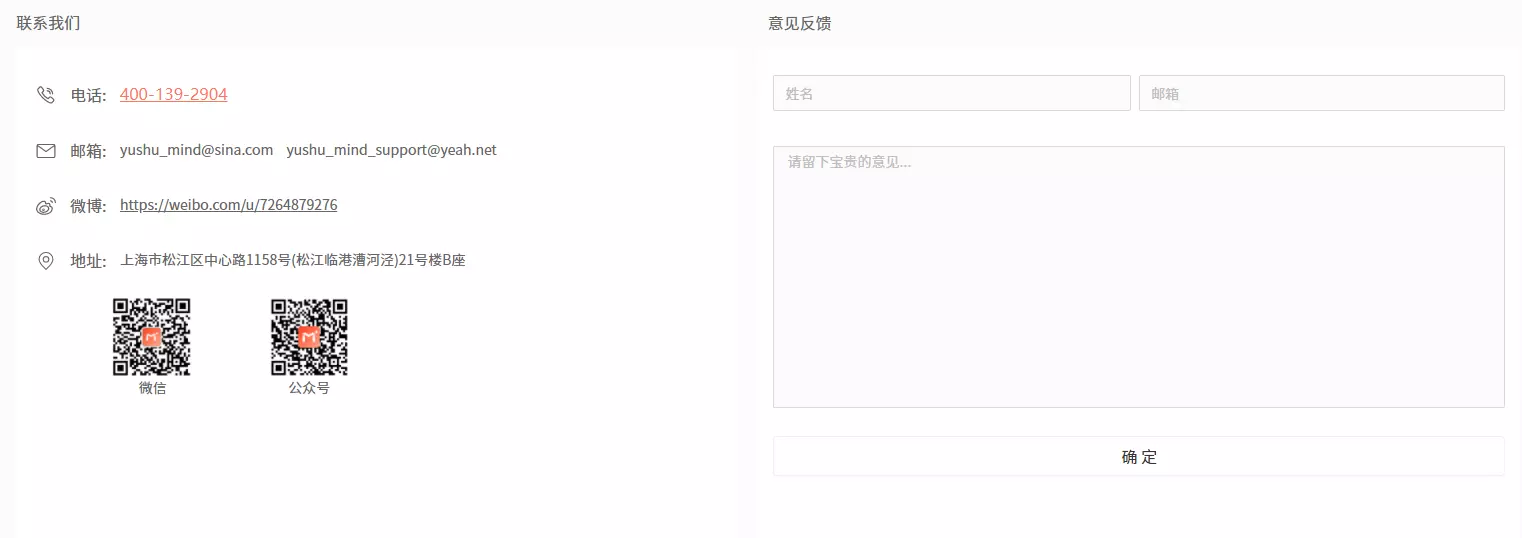This screenshot has height=538, width=1522.
Task: Click the telephone handset icon
Action: click(x=45, y=95)
